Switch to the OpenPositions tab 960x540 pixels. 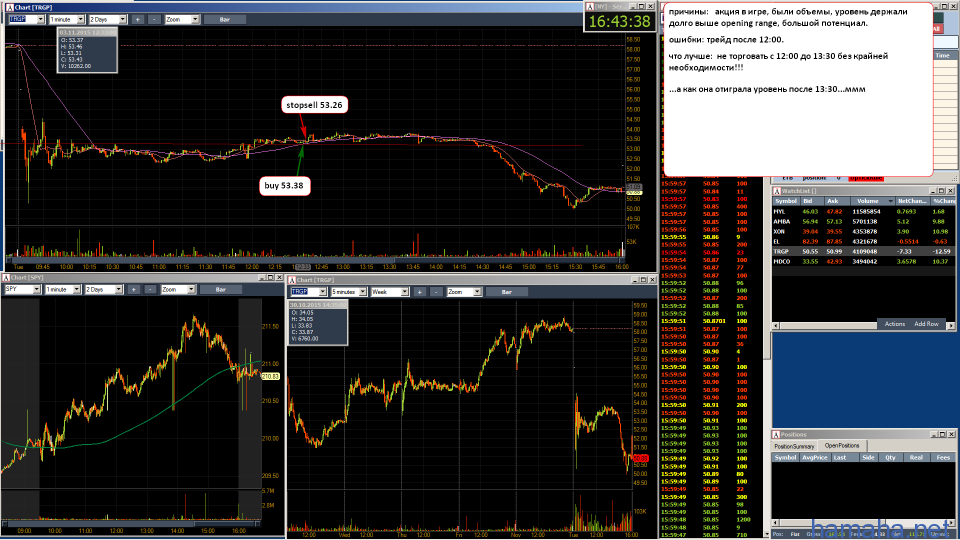842,446
